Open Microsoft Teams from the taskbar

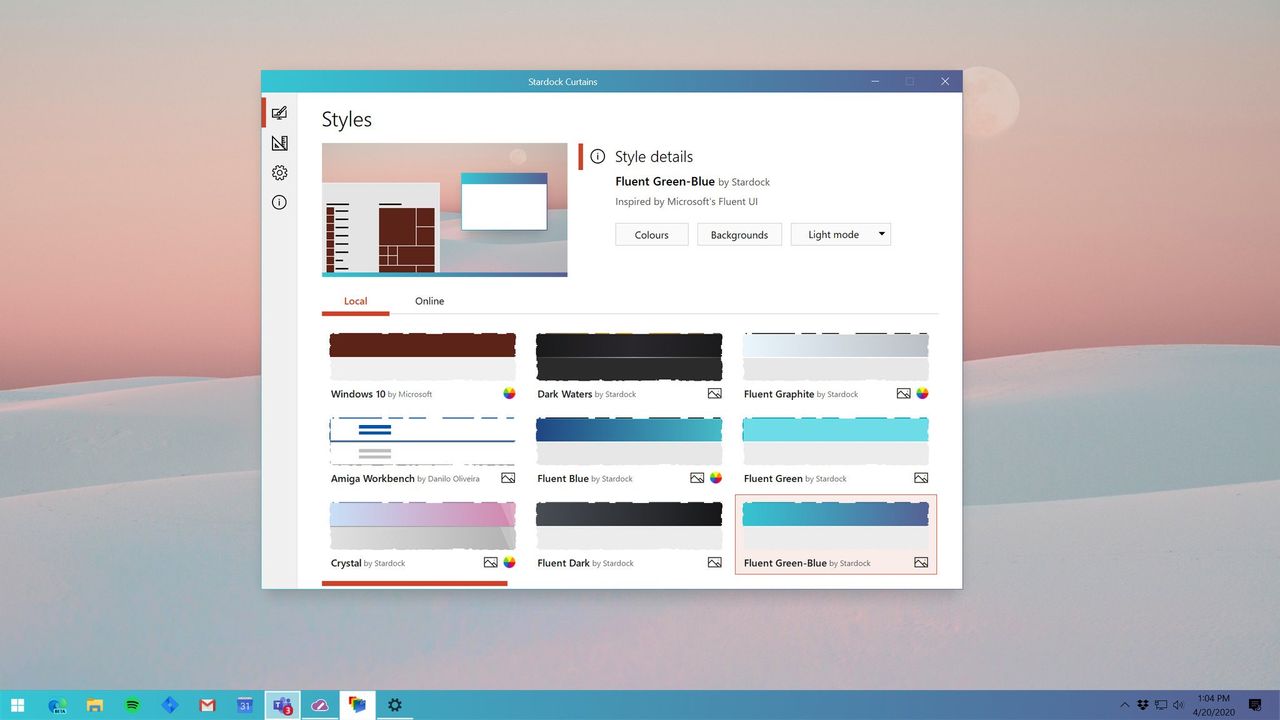[282, 705]
